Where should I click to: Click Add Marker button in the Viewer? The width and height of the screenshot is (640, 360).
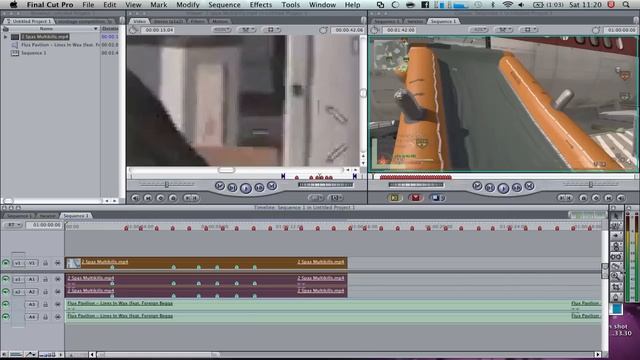coord(173,198)
